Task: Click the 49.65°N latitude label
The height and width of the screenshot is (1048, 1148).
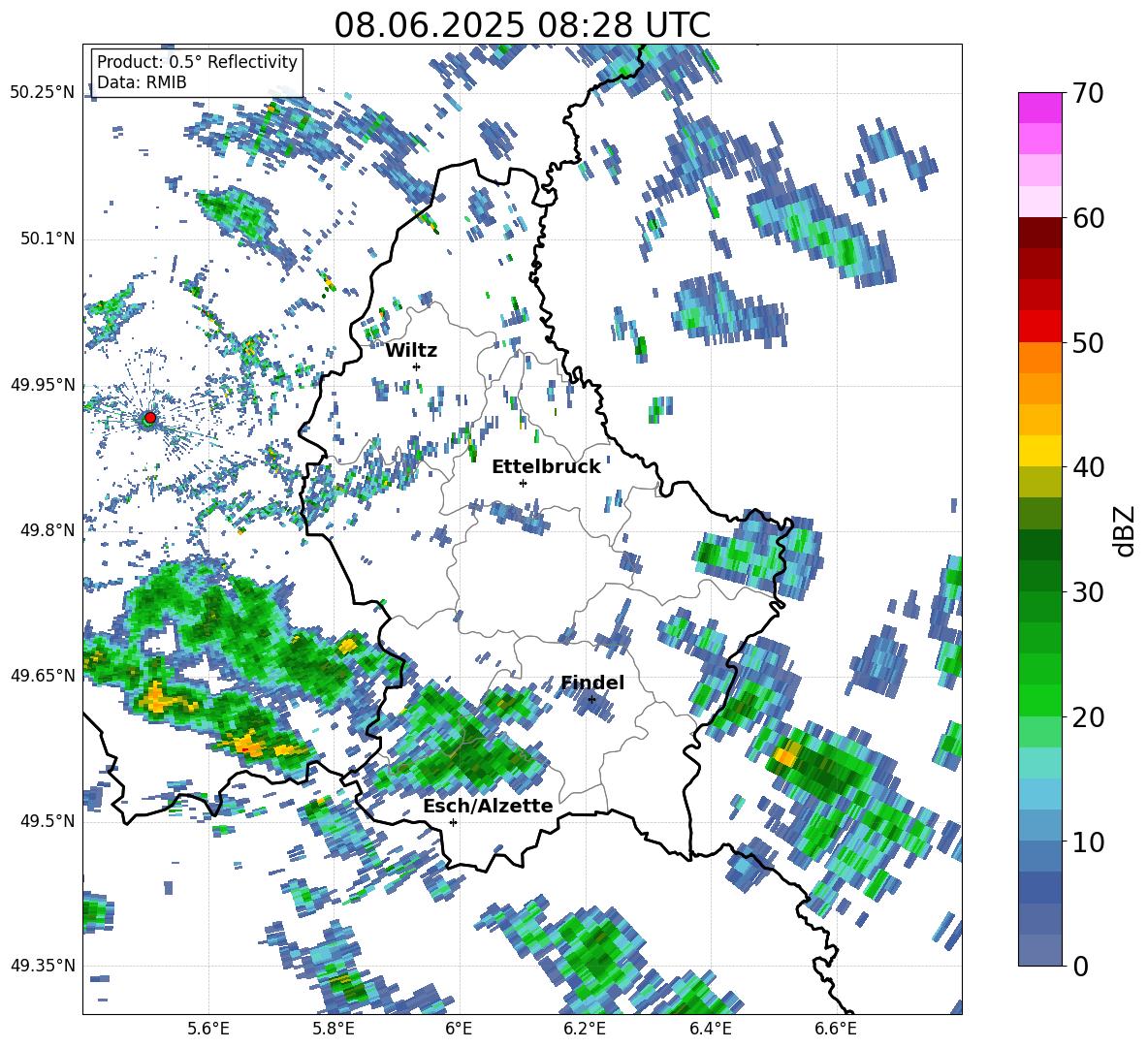Action: (x=43, y=676)
